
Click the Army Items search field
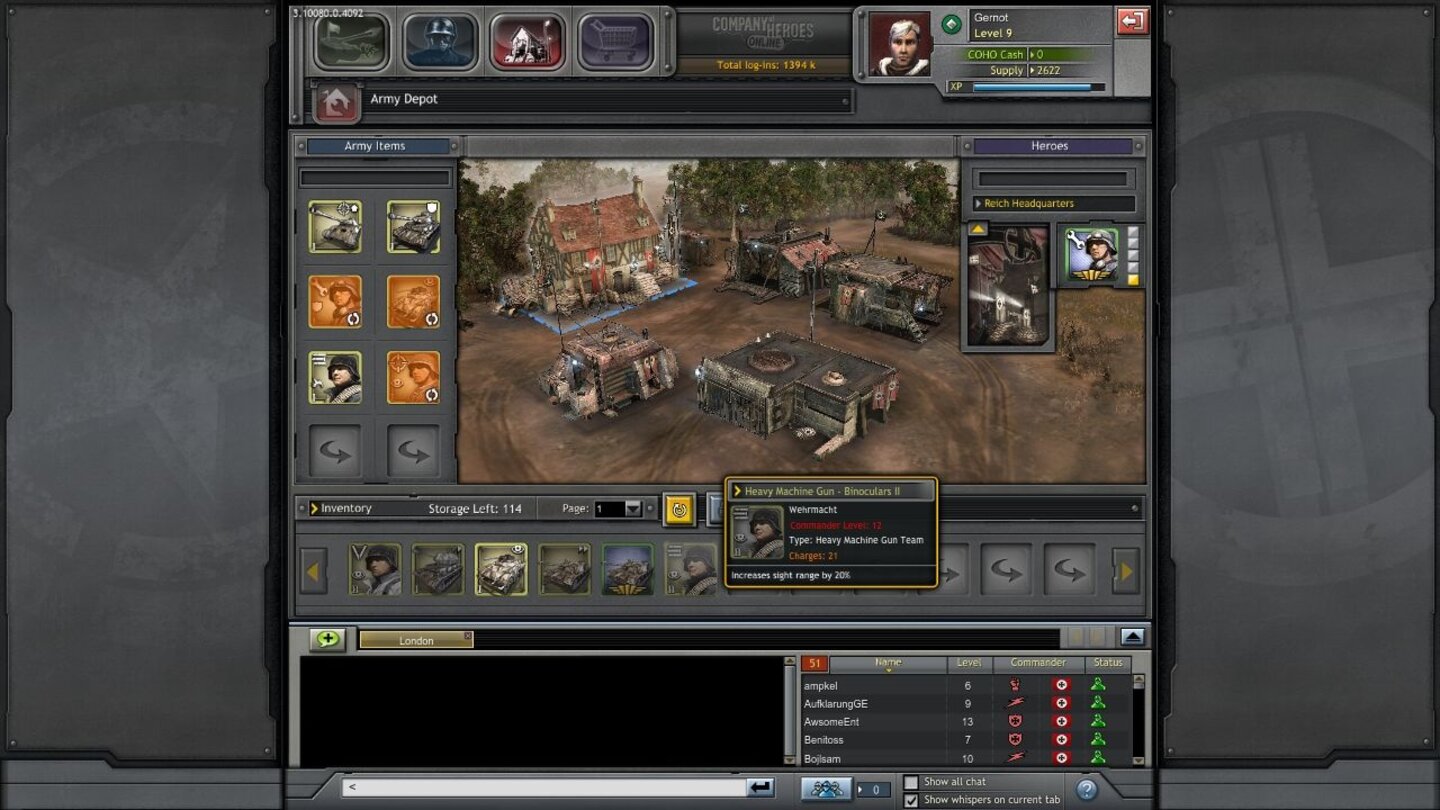[x=375, y=178]
